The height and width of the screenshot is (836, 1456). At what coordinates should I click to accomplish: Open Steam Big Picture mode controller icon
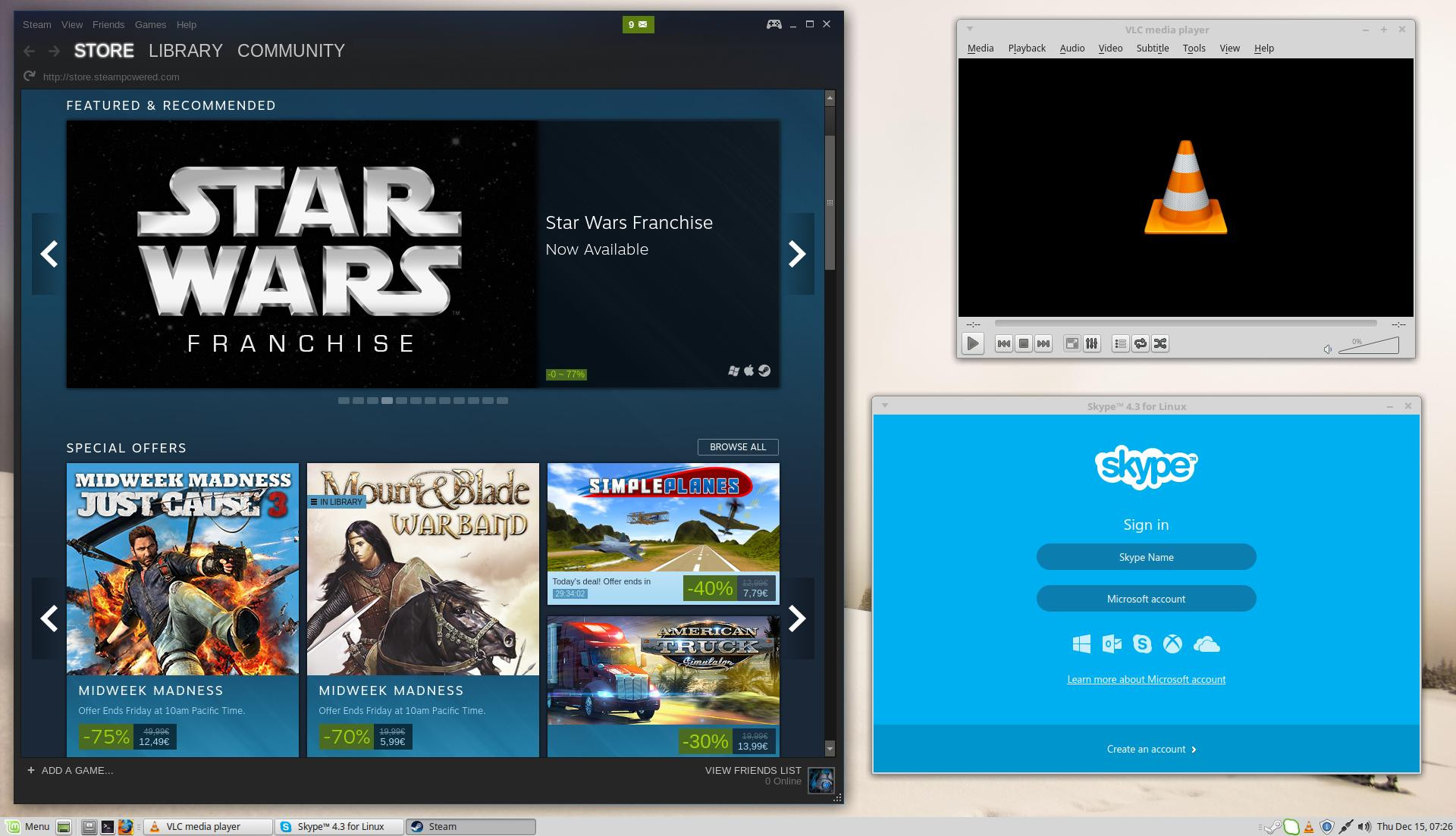[x=773, y=24]
